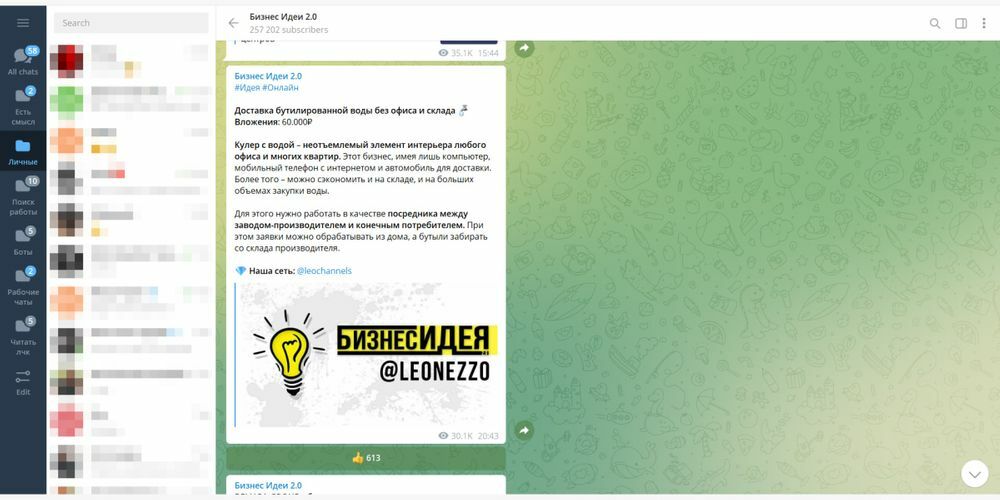Open the three-dot channel options menu
The height and width of the screenshot is (500, 1000).
pyautogui.click(x=983, y=24)
